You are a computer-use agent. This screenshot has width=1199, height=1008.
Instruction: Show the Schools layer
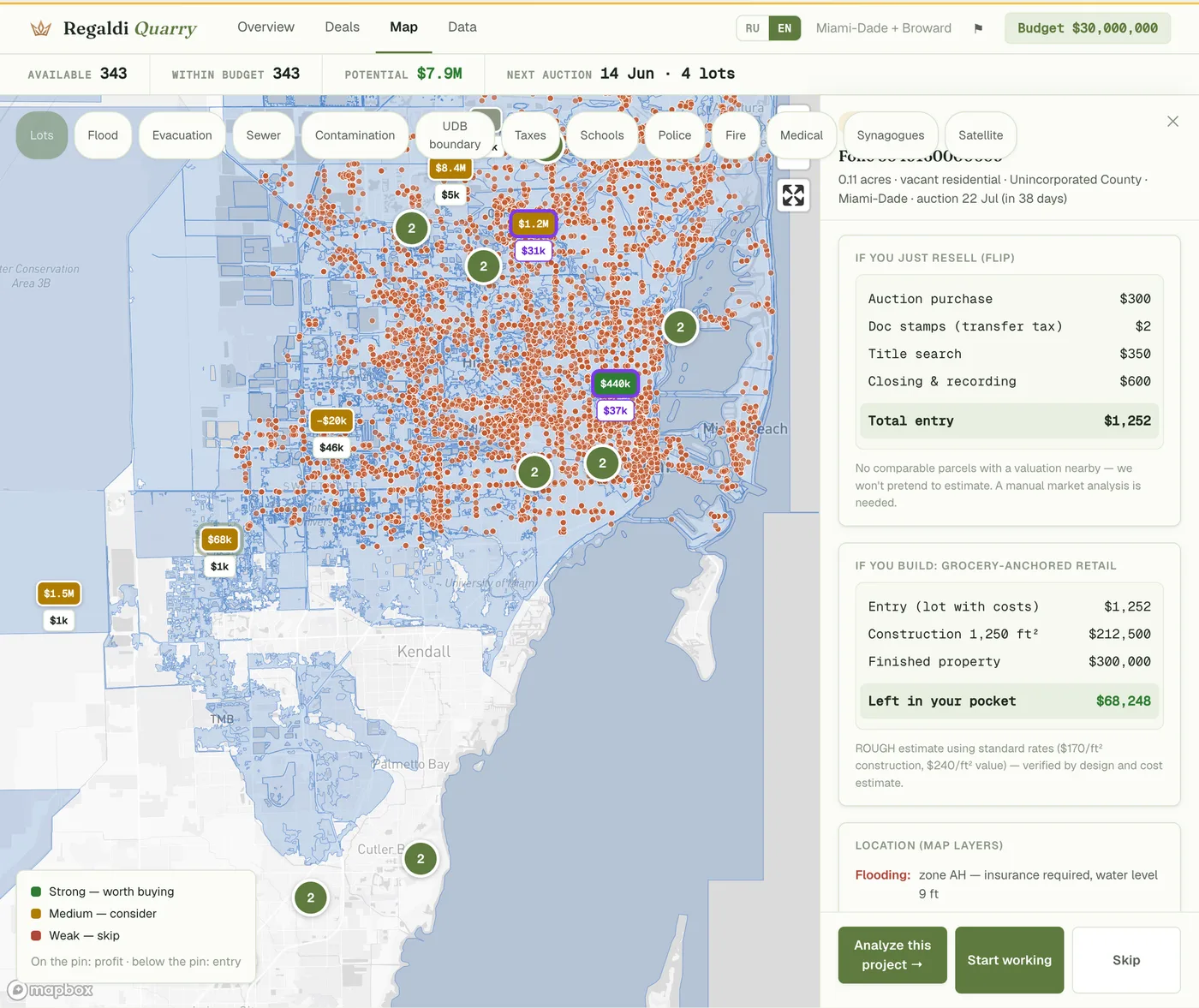[602, 135]
